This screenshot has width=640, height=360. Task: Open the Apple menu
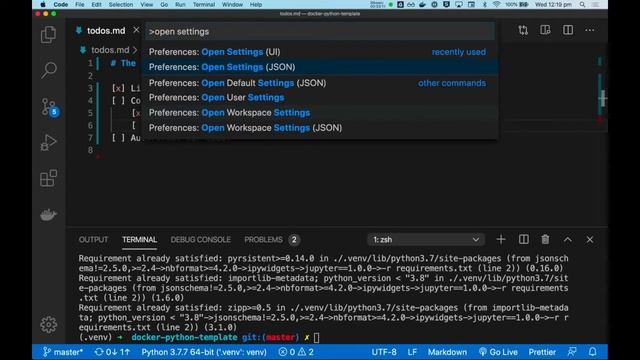42,4
